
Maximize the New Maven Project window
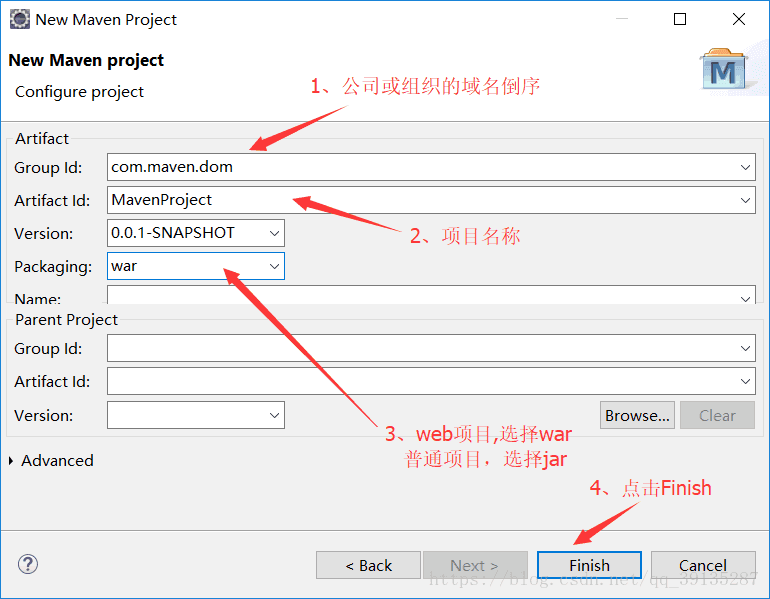(x=680, y=19)
